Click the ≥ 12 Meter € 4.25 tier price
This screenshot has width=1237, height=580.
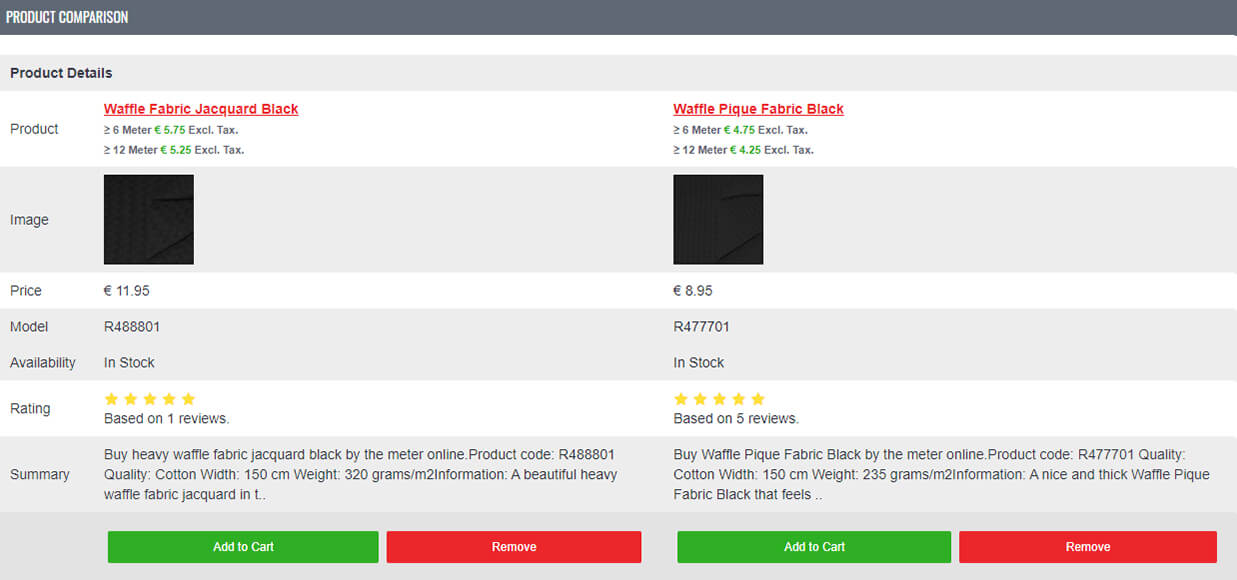[x=743, y=150]
